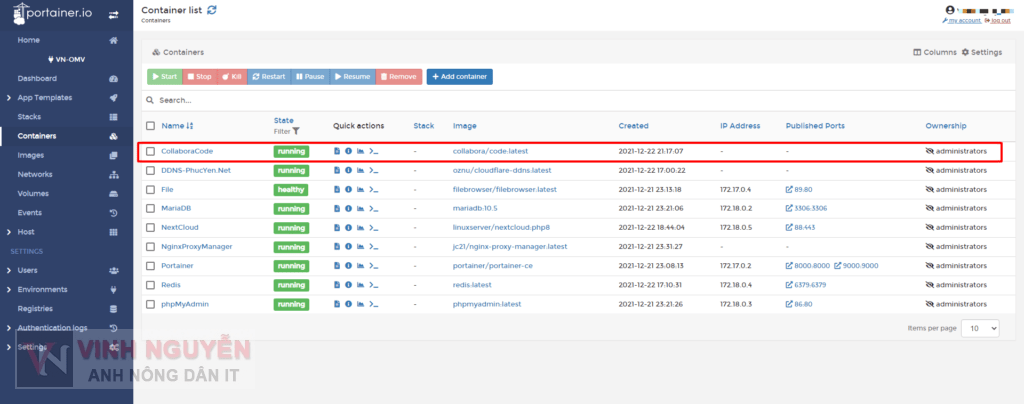Open exec console icon for CollaboraCode
The image size is (1024, 404).
[x=374, y=151]
